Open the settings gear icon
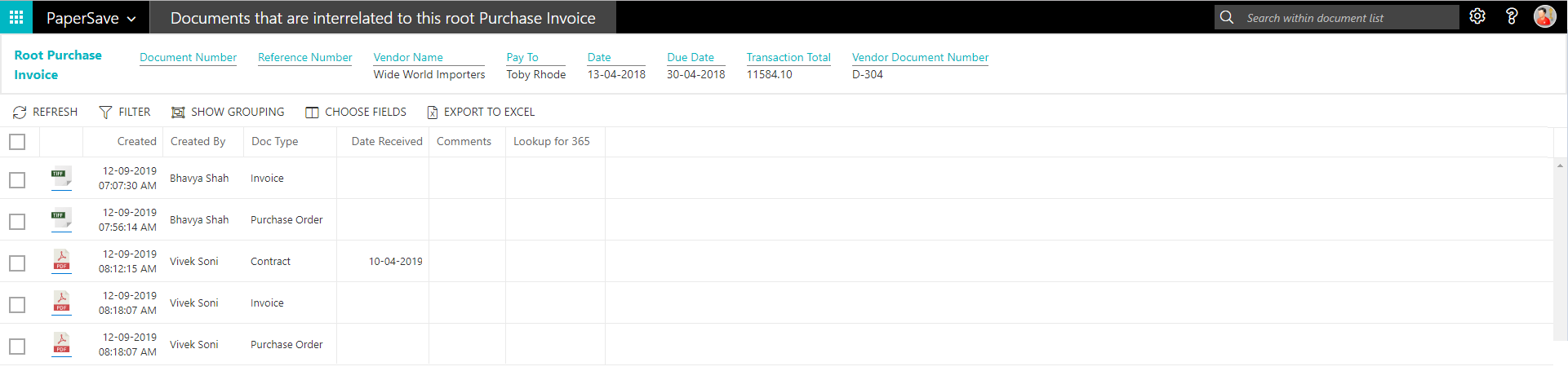The image size is (1568, 371). coord(1477,16)
